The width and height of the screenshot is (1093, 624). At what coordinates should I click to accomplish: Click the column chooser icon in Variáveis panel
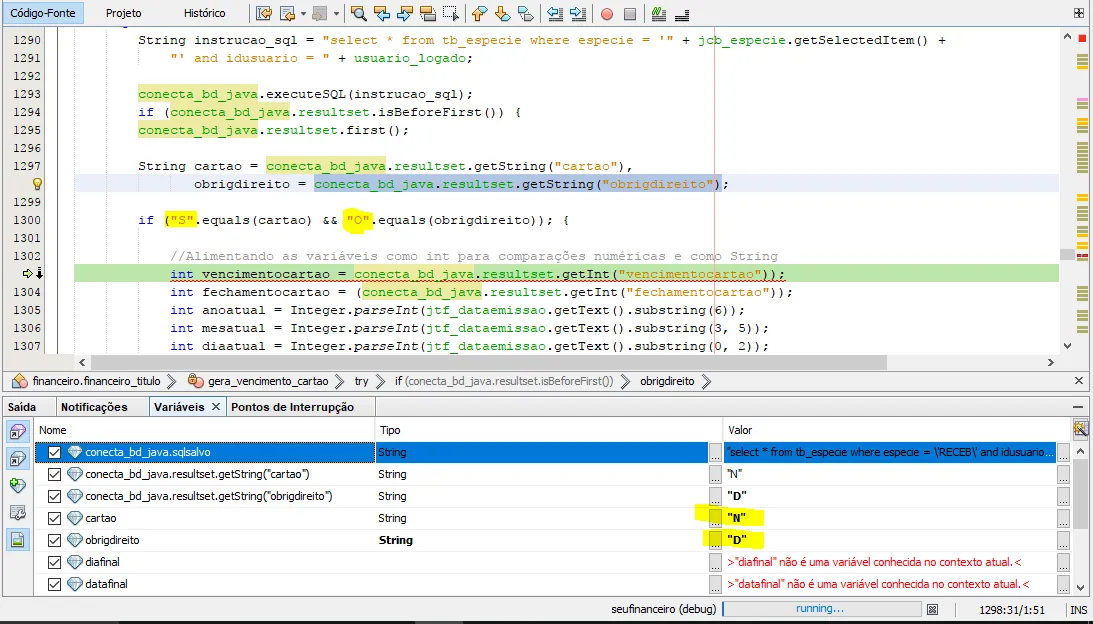tap(1080, 429)
